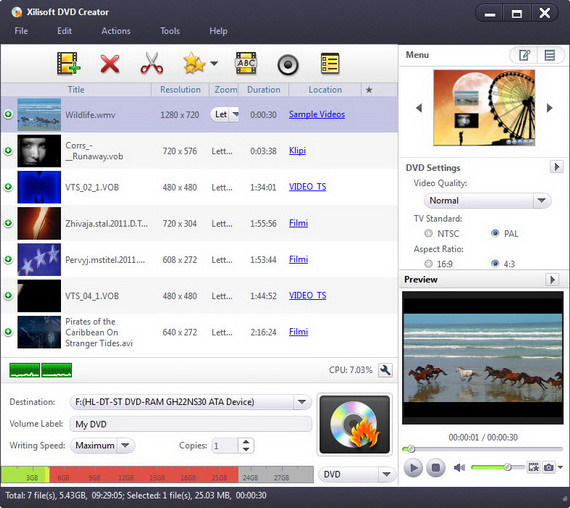Open the Edit menu
This screenshot has height=508, width=570.
pyautogui.click(x=64, y=31)
